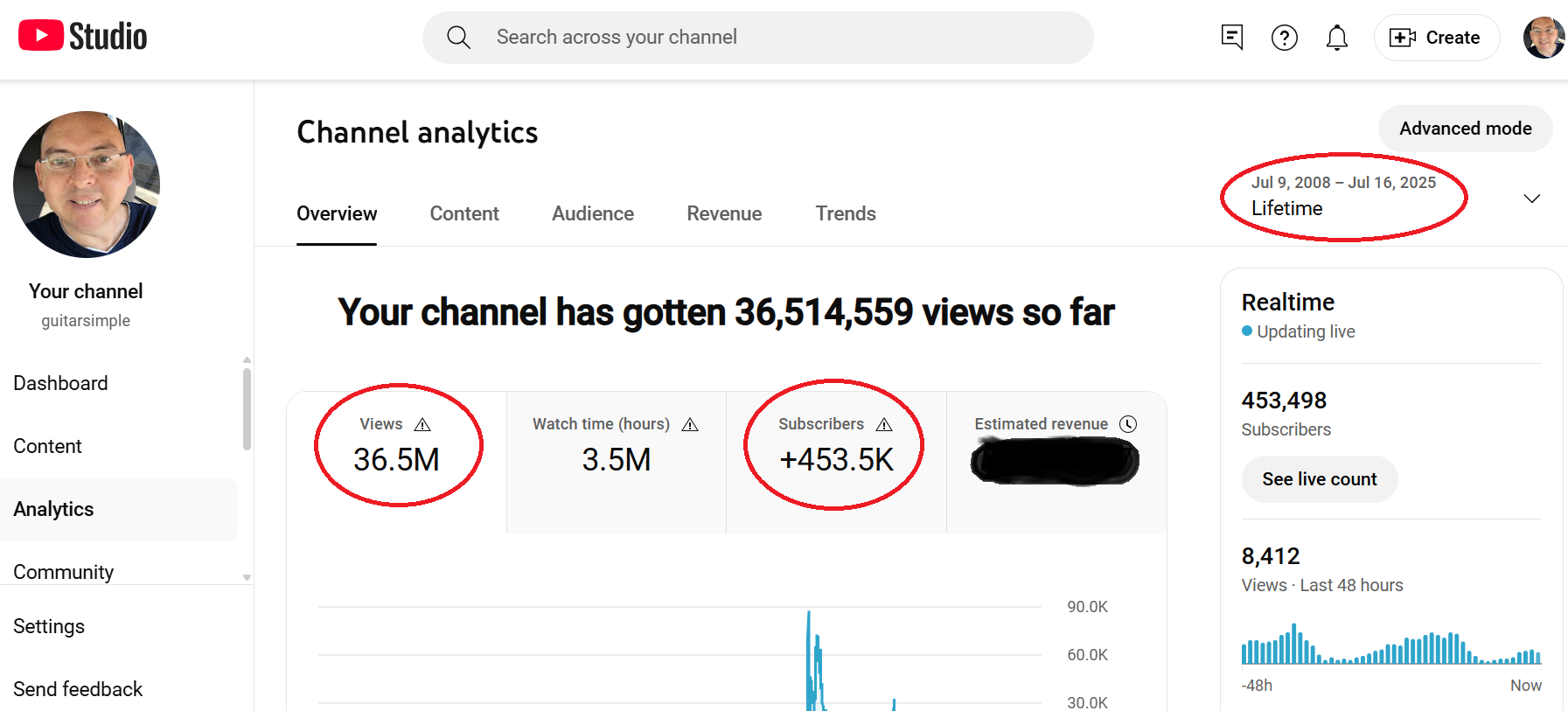This screenshot has height=711, width=1568.
Task: Click the large channel profile picture
Action: coord(87,185)
